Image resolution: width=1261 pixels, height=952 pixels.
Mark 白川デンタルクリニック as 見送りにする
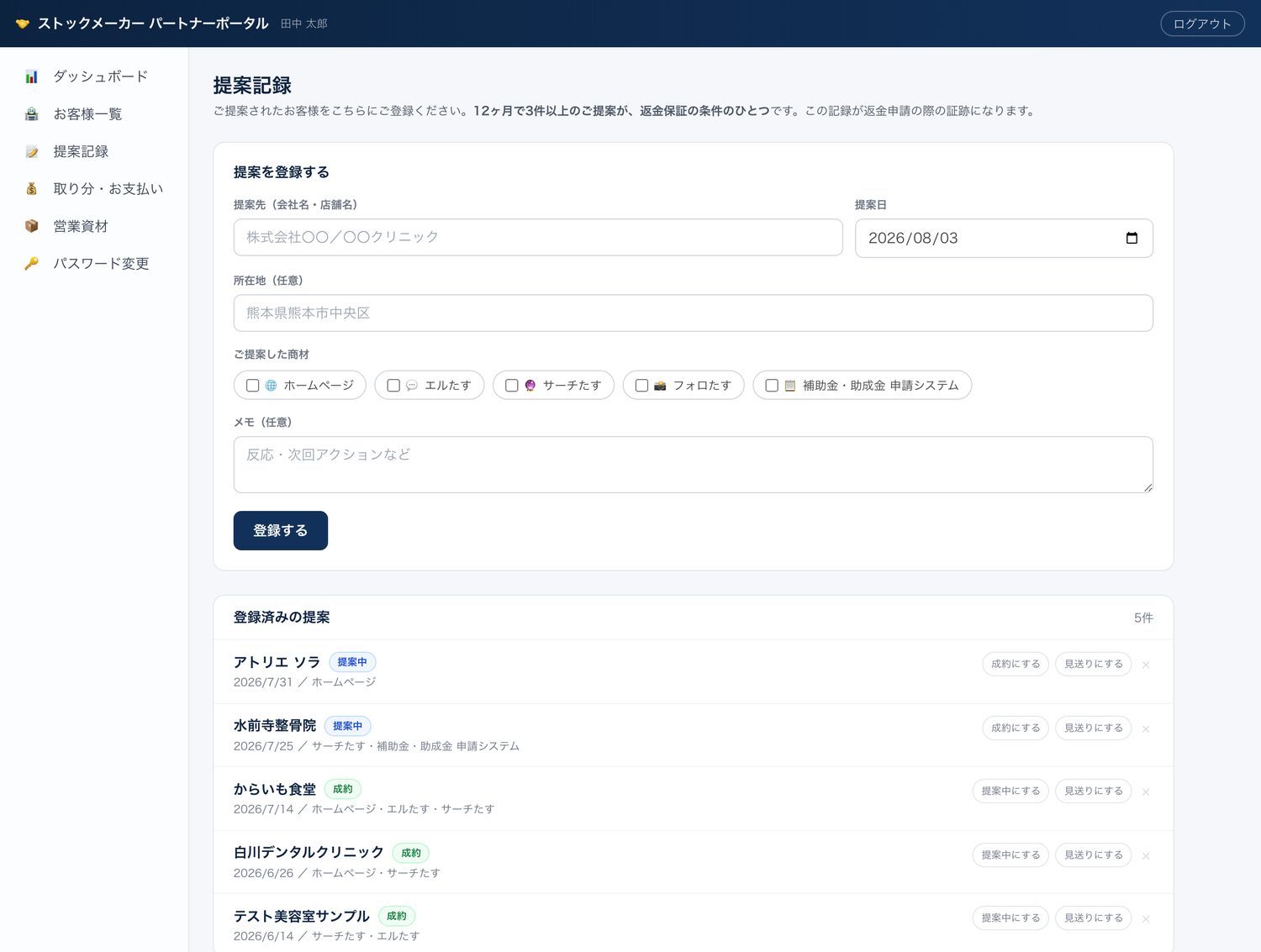[1093, 855]
